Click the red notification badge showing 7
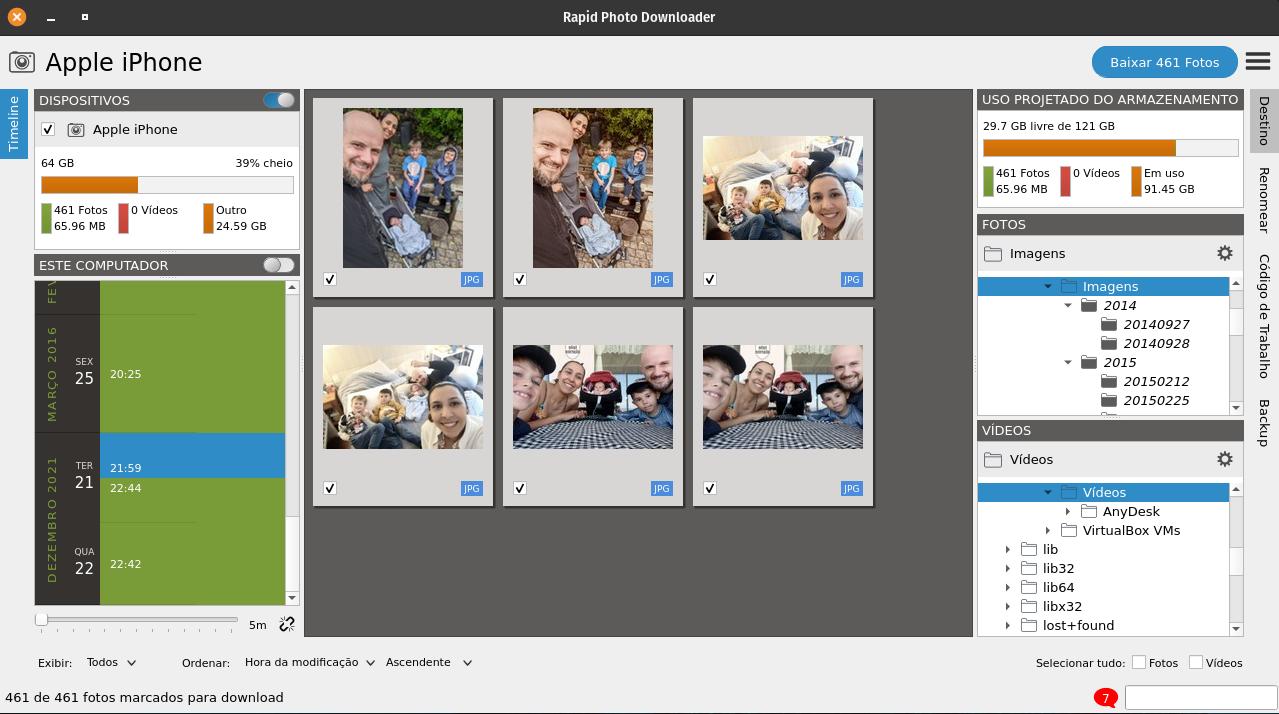The height and width of the screenshot is (714, 1279). coord(1105,698)
